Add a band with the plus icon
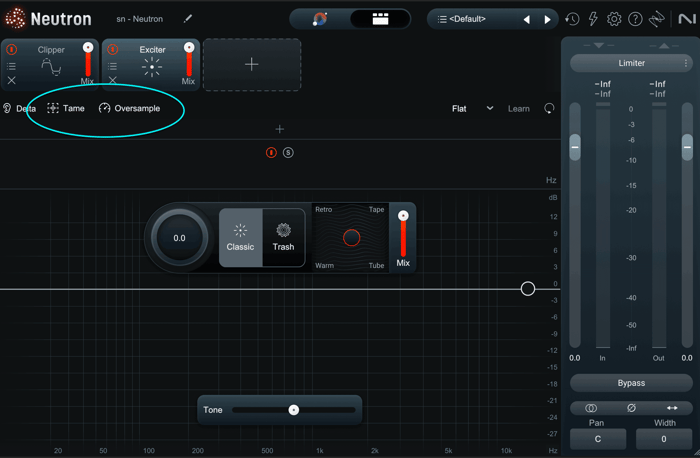The image size is (700, 458). pyautogui.click(x=279, y=129)
